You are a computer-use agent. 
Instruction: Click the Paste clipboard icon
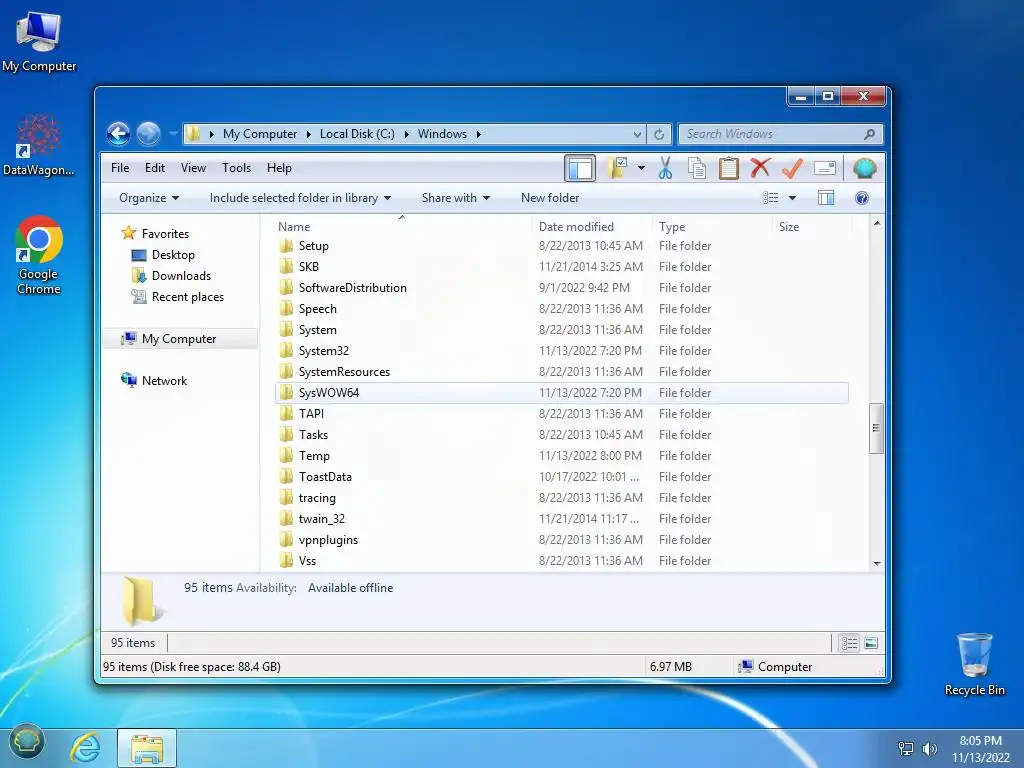tap(728, 168)
